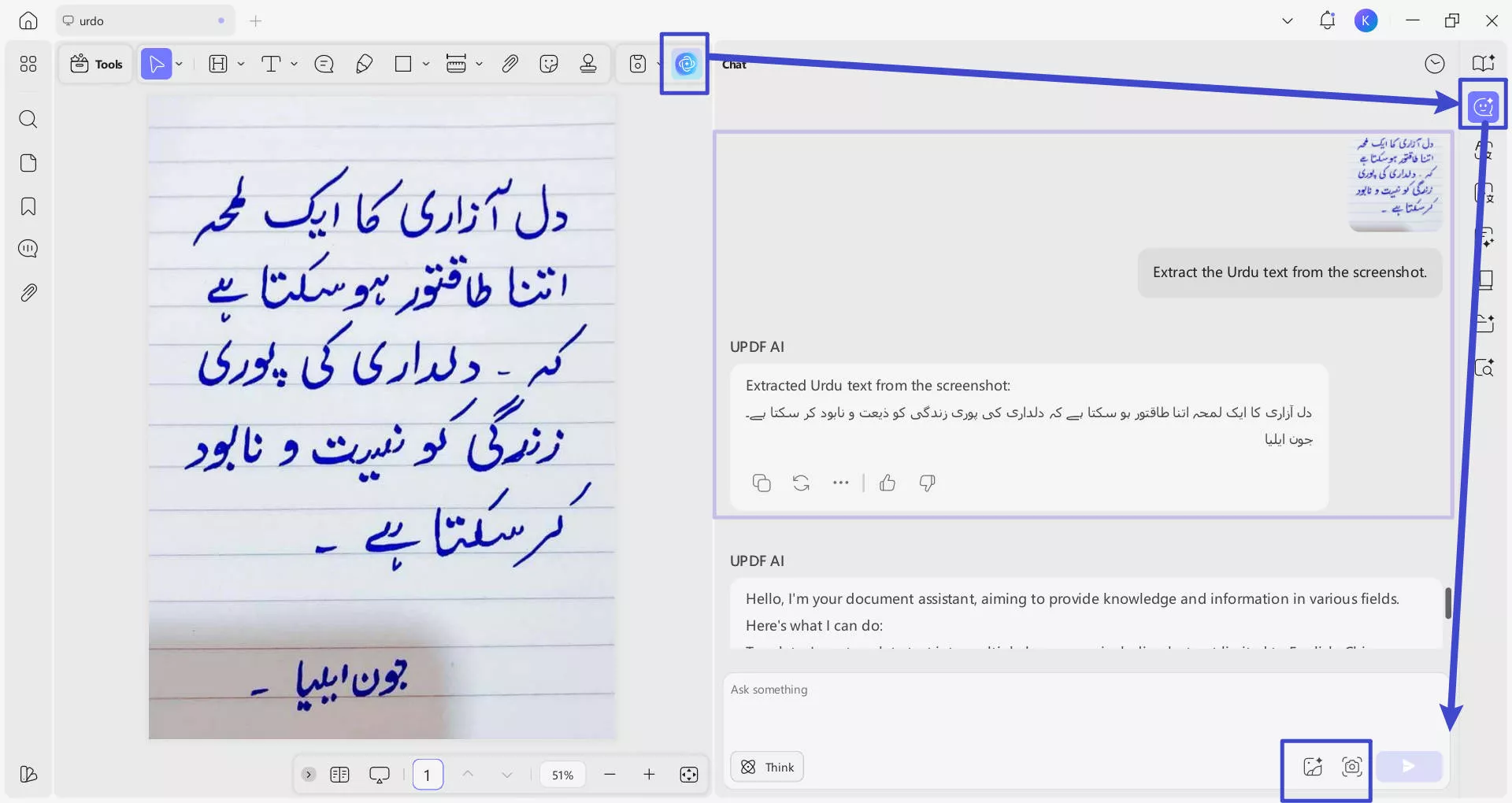Send the chat message
This screenshot has height=803, width=1512.
point(1409,765)
